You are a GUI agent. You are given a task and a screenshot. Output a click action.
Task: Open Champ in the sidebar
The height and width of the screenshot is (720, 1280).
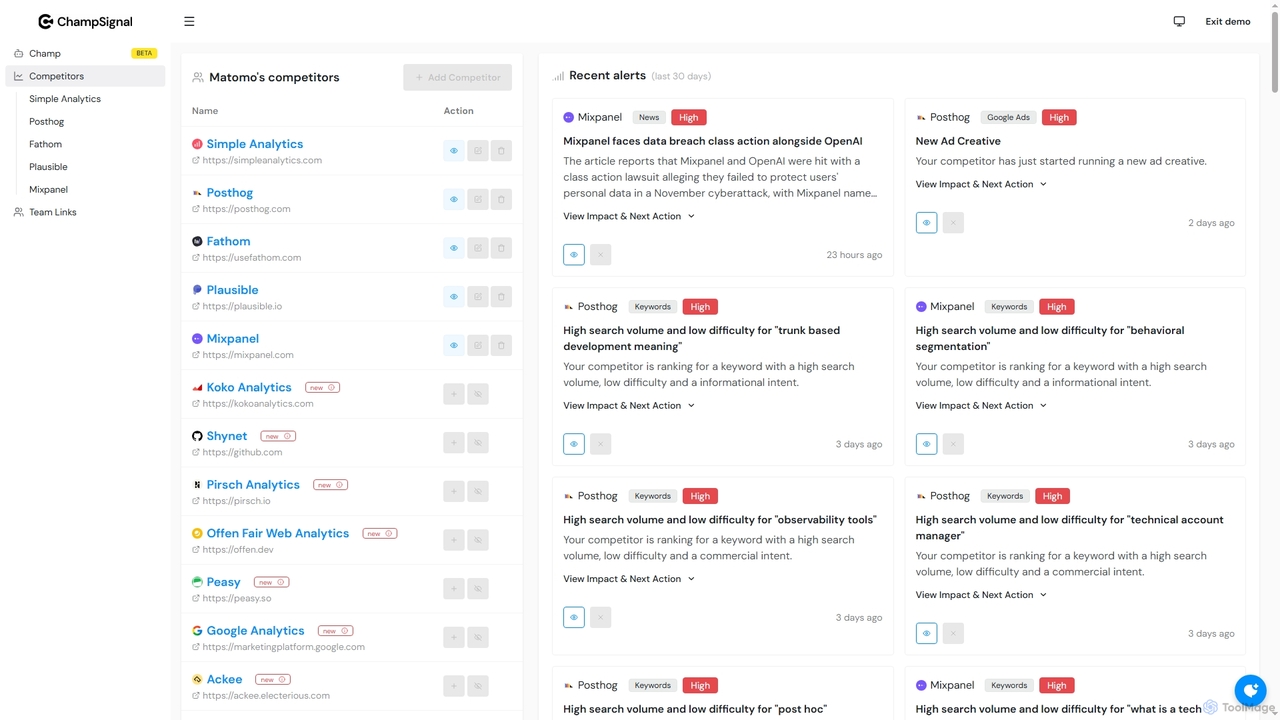point(85,53)
